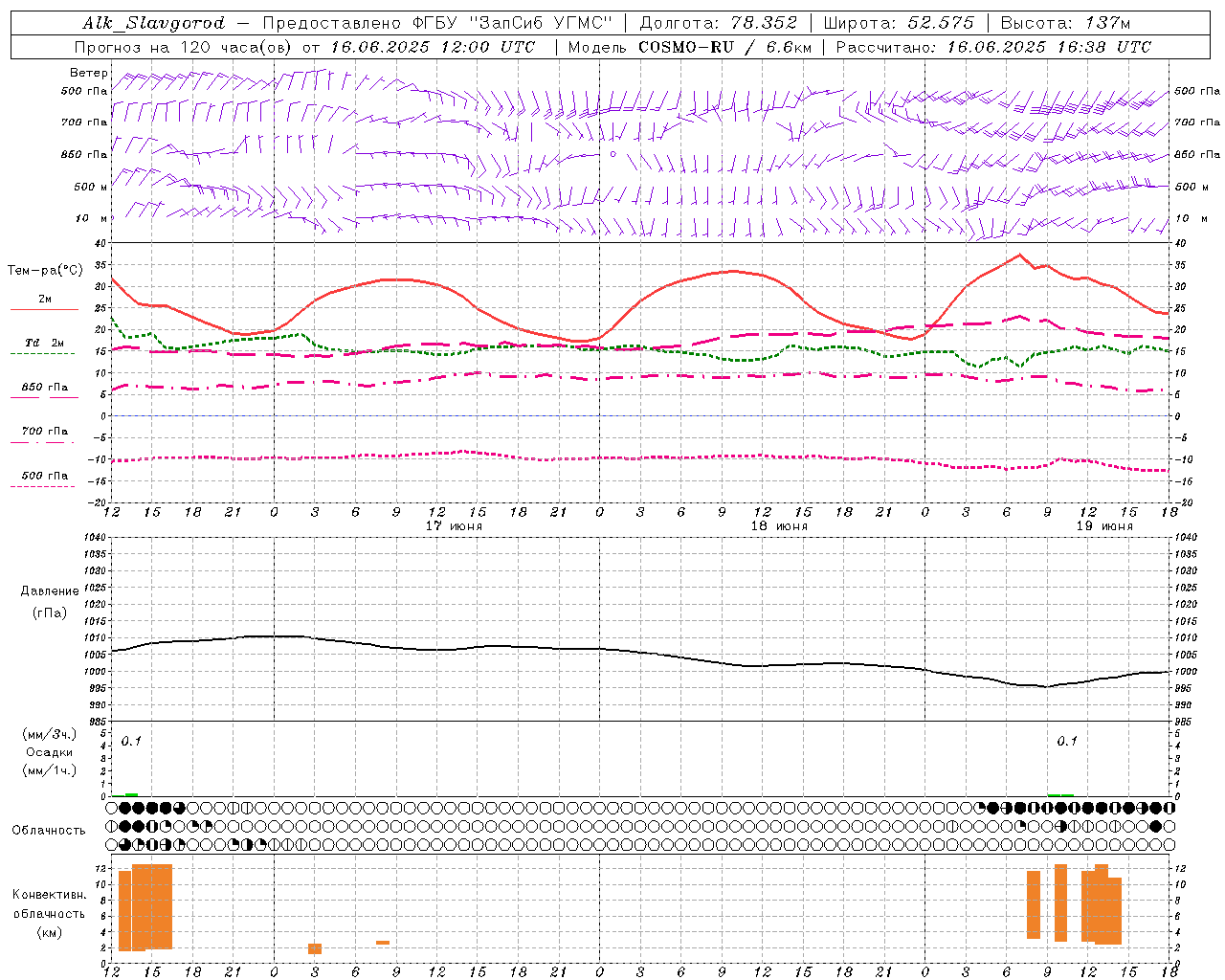Click the 0.1 precipitation value on 19 June
Viewport: 1225px width, 980px height.
1067,741
